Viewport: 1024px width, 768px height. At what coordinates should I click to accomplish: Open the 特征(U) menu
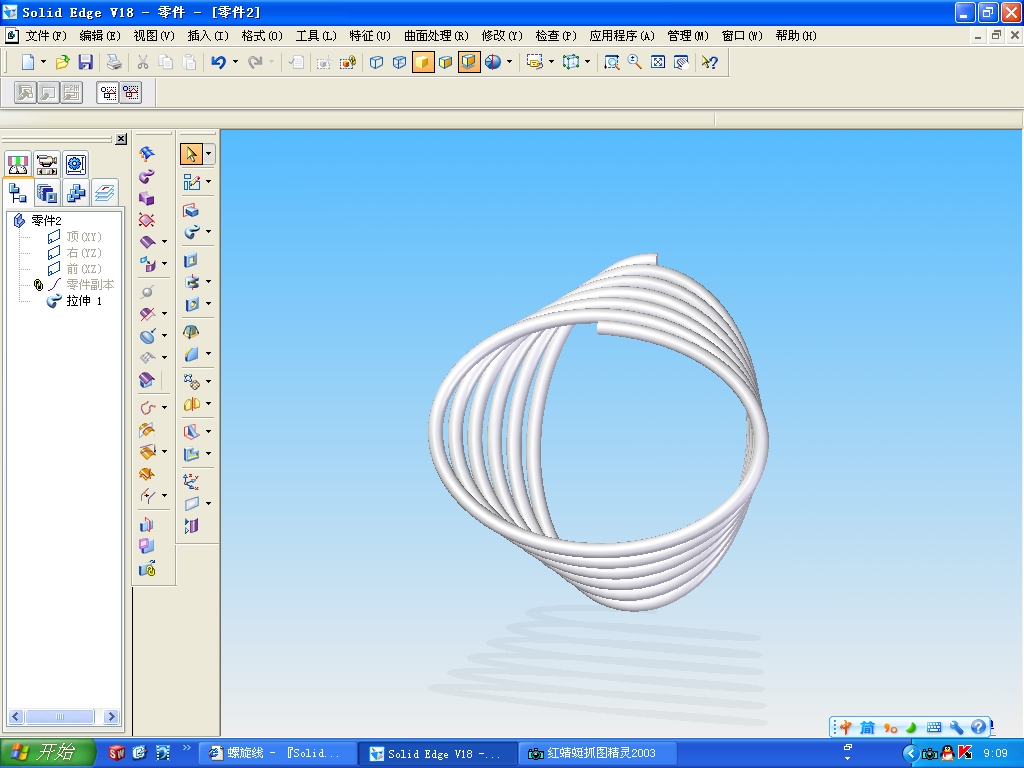[370, 36]
